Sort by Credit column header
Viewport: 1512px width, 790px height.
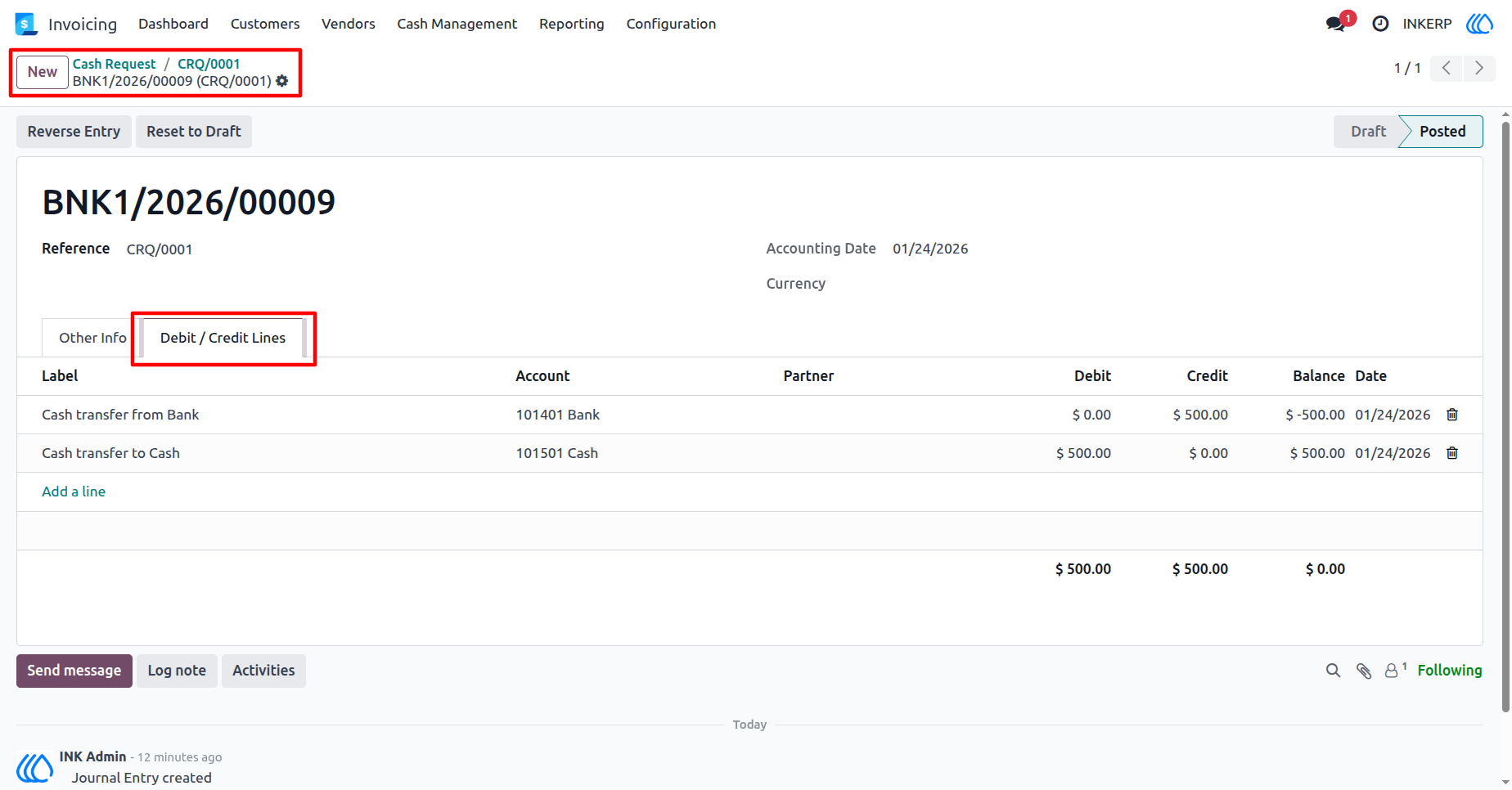pos(1207,376)
